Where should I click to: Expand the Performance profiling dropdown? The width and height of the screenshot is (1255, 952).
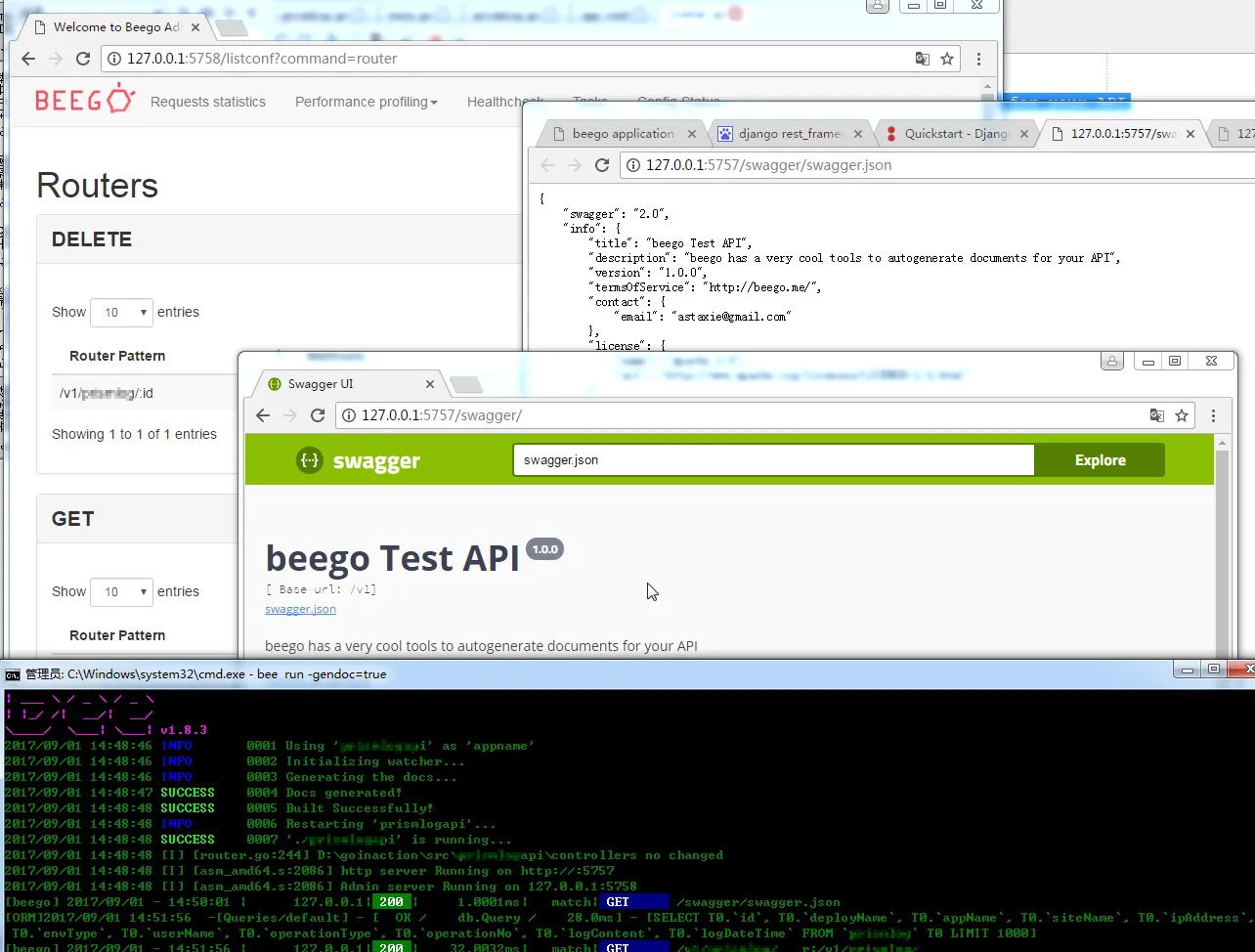coord(366,102)
